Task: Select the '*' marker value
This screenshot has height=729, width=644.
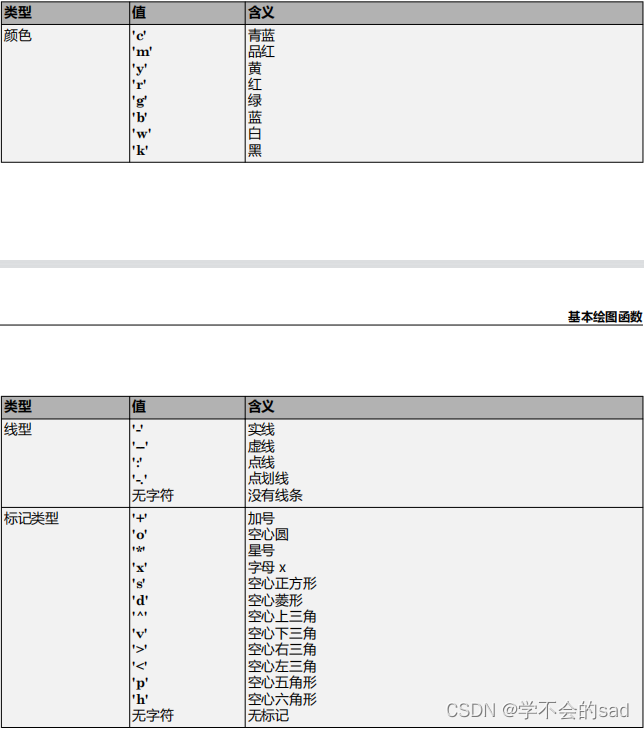Action: click(138, 550)
